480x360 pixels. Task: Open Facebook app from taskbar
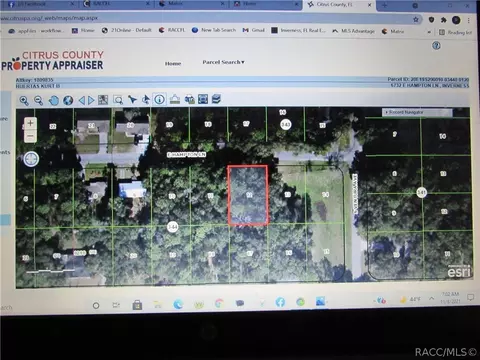(280, 302)
